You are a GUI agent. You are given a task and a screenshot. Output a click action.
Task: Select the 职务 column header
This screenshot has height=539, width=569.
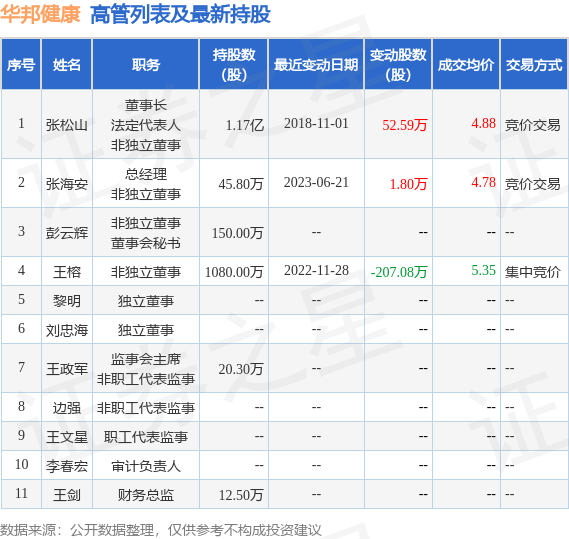point(146,65)
